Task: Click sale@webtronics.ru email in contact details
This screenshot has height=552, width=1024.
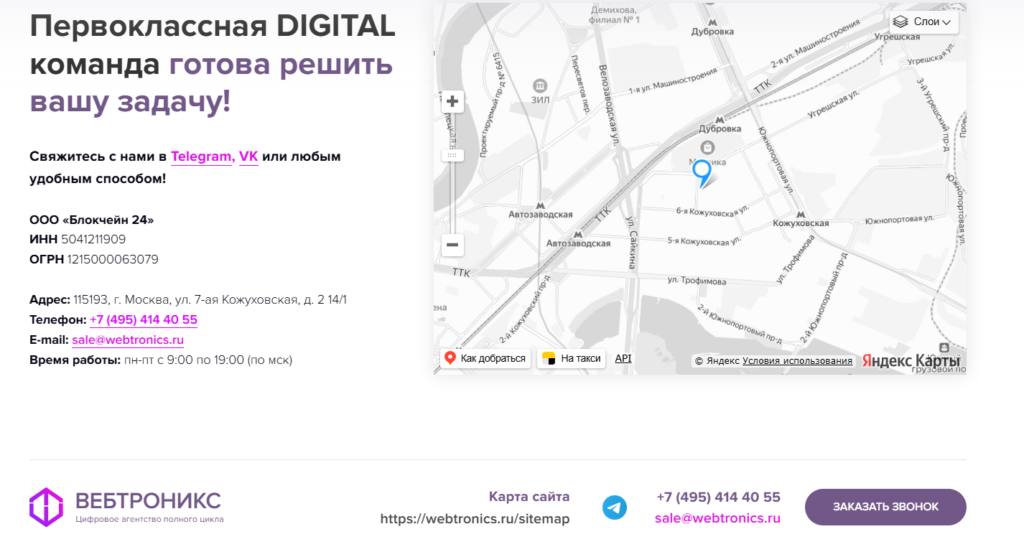Action: coord(127,340)
